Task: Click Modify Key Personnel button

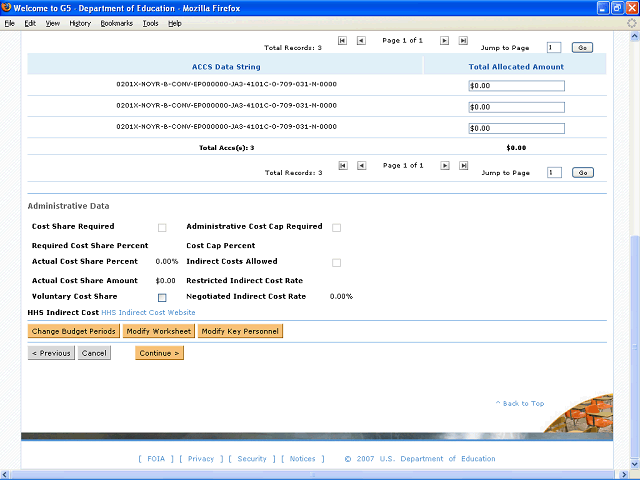Action: coord(240,331)
